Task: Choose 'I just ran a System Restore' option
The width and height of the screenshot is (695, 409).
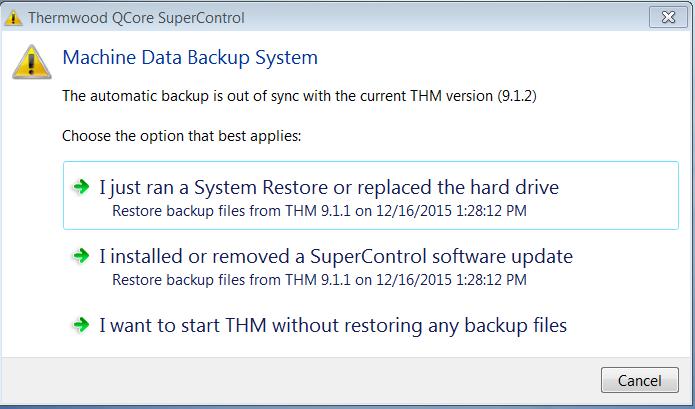Action: coord(328,187)
